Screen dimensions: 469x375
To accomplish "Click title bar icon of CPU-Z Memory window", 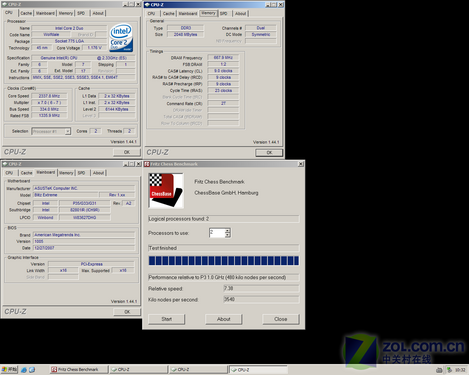I will tap(147, 5).
